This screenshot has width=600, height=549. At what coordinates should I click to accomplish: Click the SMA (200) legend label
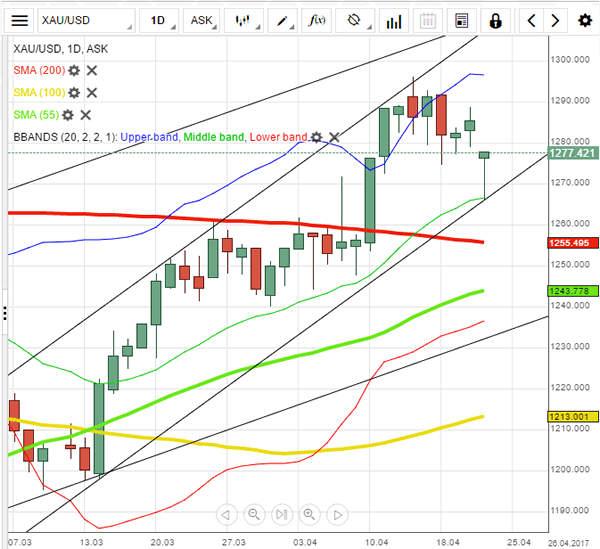(39, 70)
